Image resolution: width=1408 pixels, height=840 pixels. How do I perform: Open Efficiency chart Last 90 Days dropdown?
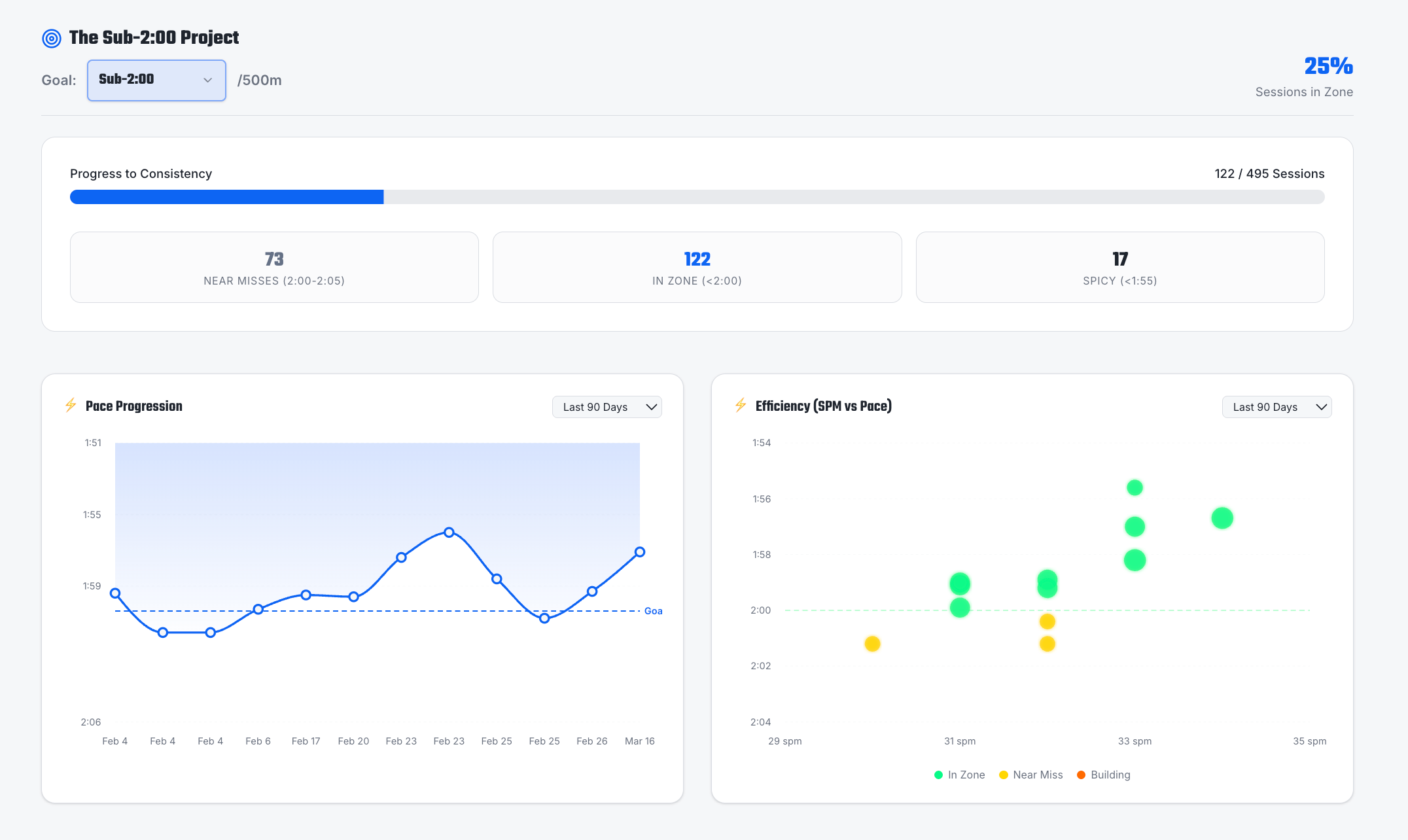1276,407
